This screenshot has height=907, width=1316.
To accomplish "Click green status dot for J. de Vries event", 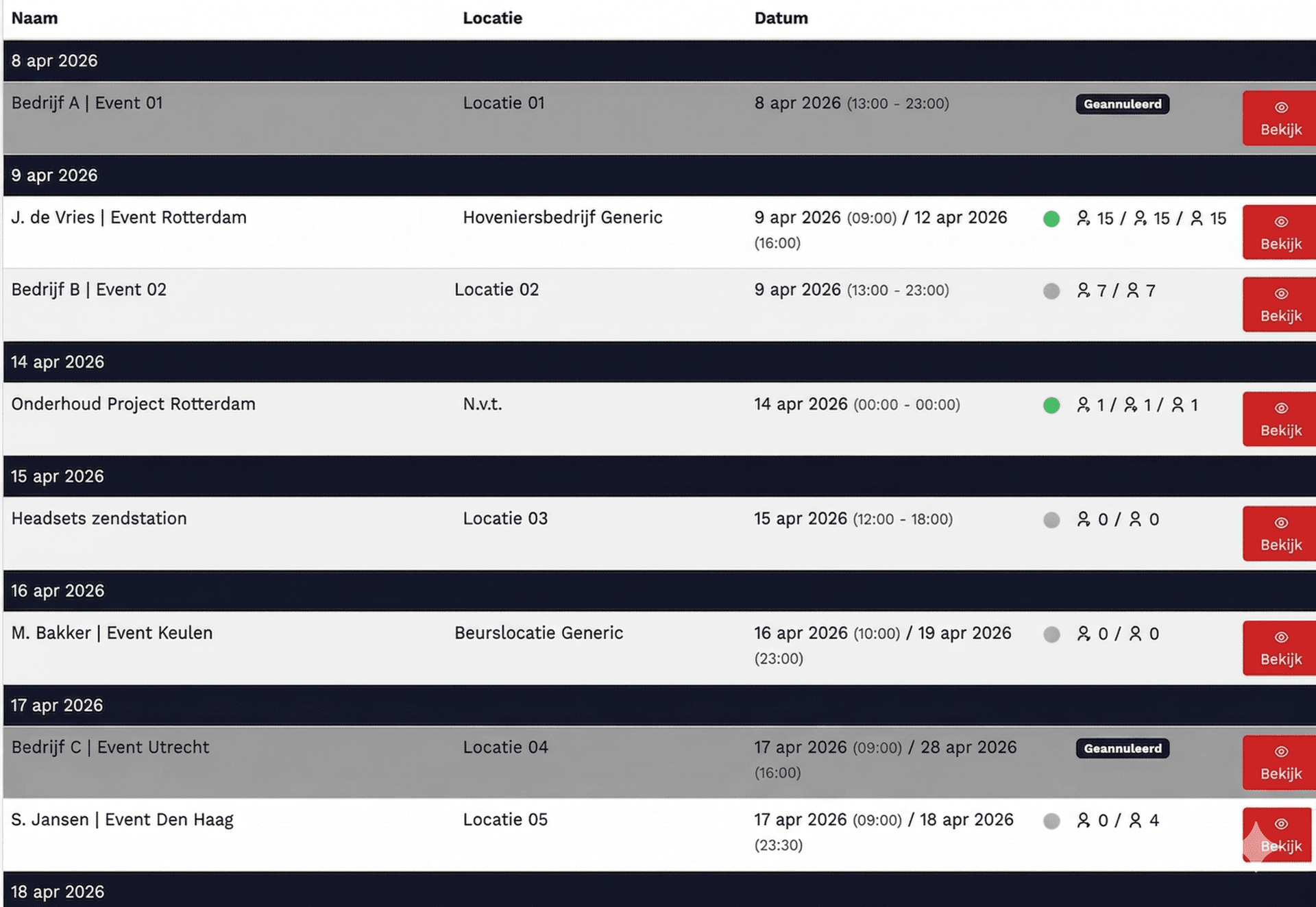I will pos(1051,219).
